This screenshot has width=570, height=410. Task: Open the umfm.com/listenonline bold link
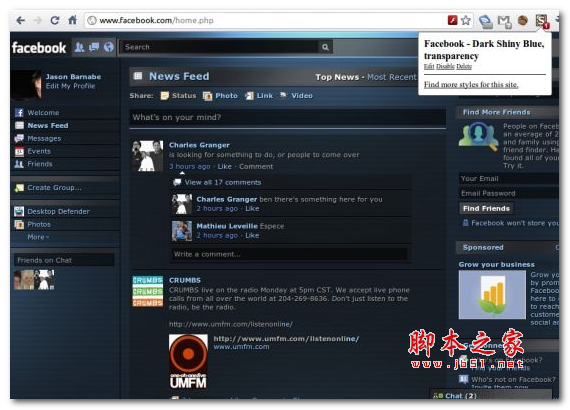[x=286, y=339]
